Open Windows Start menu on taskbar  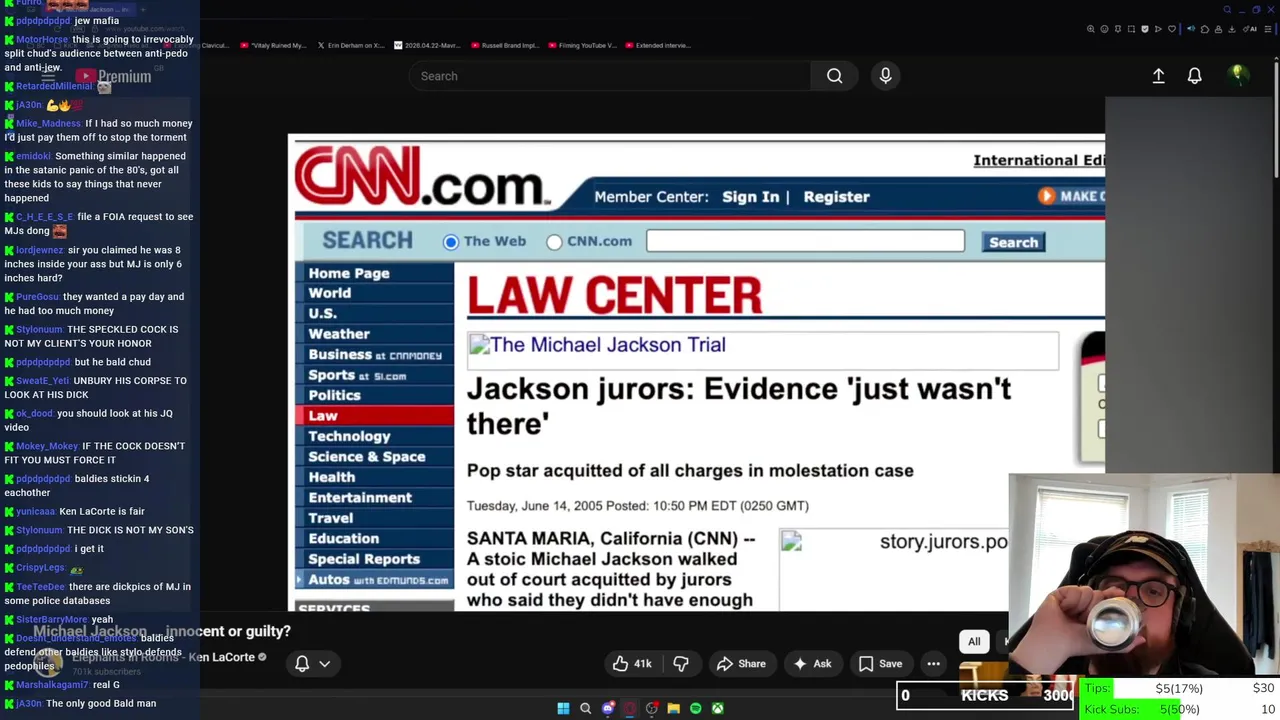click(x=563, y=708)
